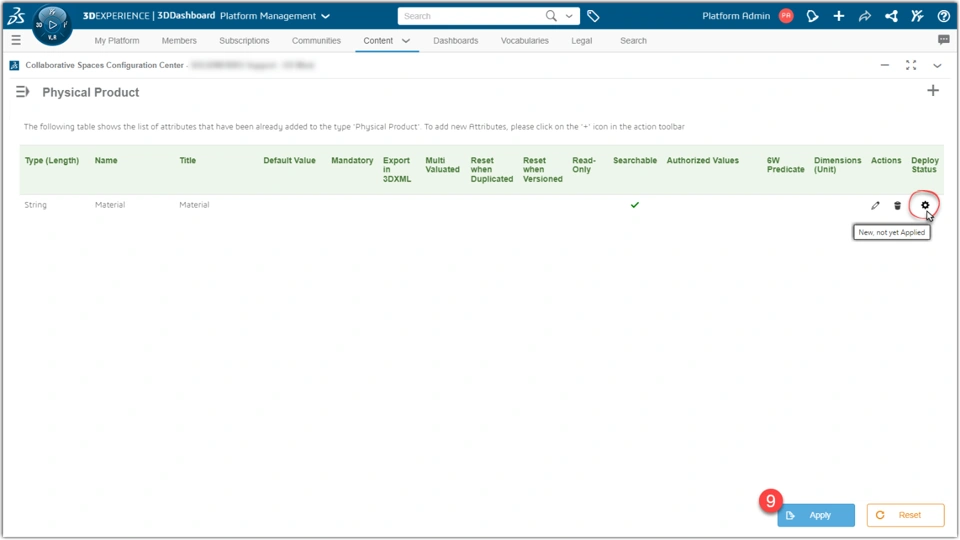Image resolution: width=960 pixels, height=540 pixels.
Task: Expand the Content tab chevron
Action: tap(406, 41)
